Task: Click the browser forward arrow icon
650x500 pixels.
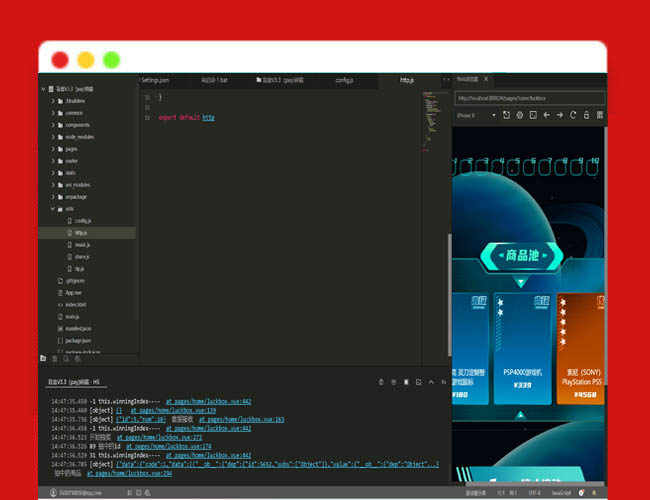Action: pyautogui.click(x=559, y=115)
